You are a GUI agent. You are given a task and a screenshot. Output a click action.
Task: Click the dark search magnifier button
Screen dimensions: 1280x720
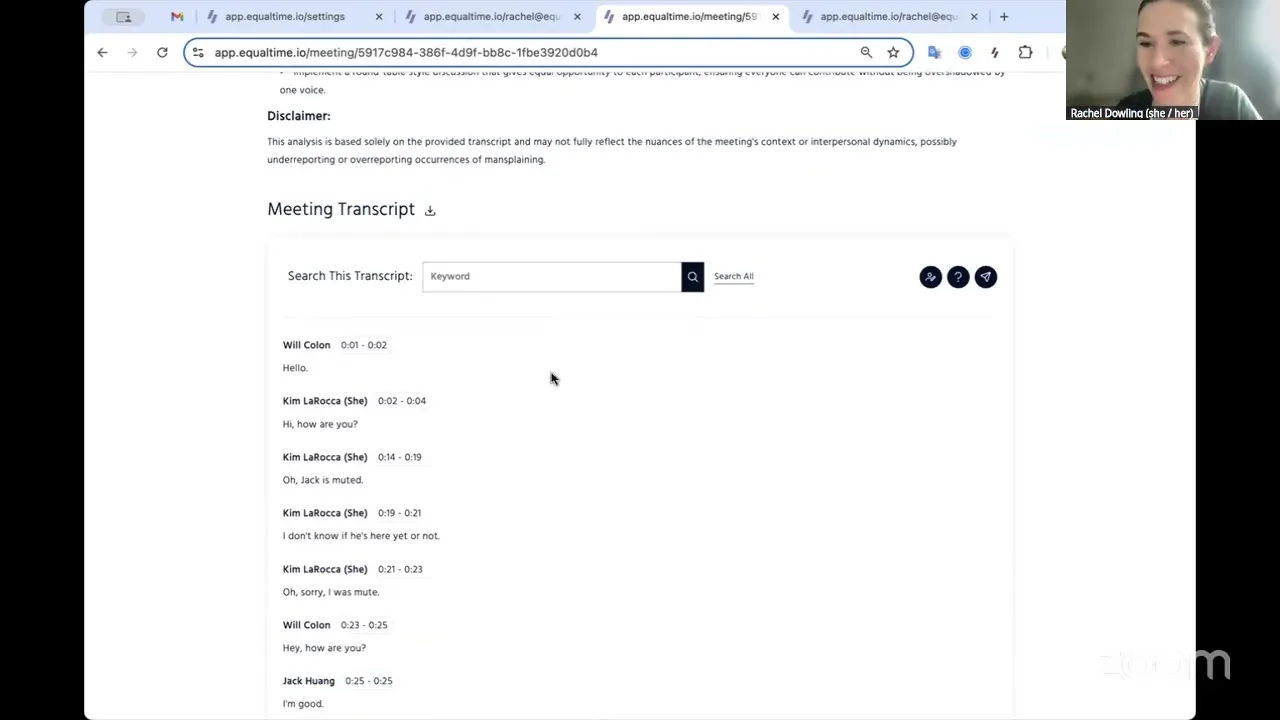click(692, 276)
